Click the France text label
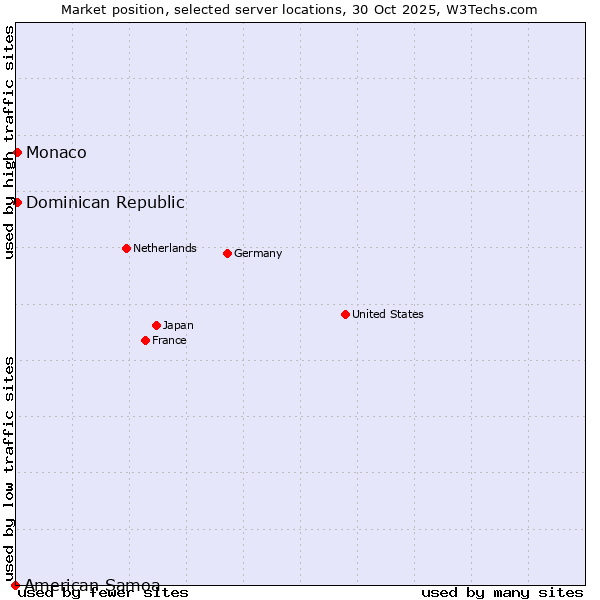 [169, 340]
